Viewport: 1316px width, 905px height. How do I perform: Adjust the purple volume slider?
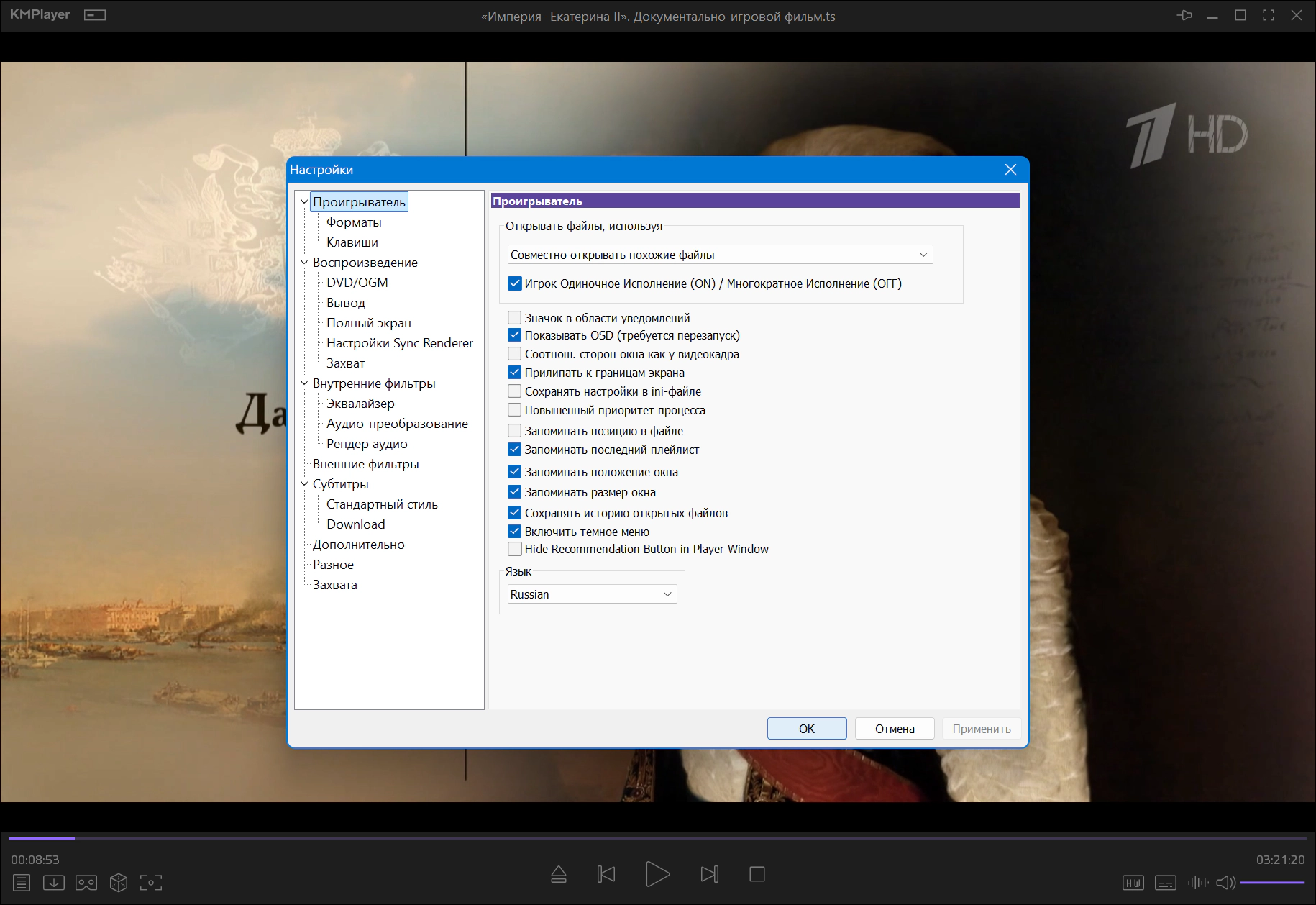click(x=1271, y=882)
